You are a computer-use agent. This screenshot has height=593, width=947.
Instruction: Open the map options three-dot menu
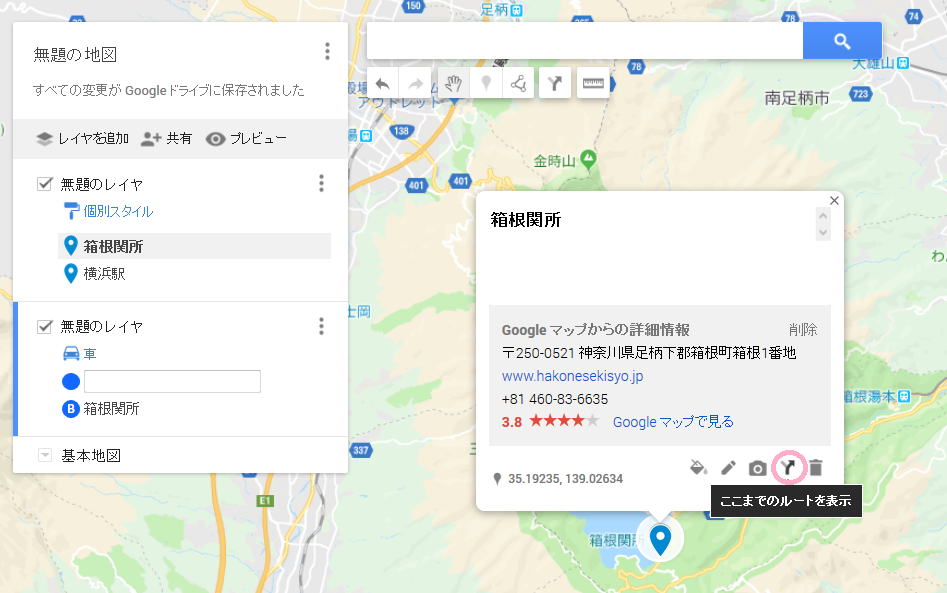(x=327, y=51)
